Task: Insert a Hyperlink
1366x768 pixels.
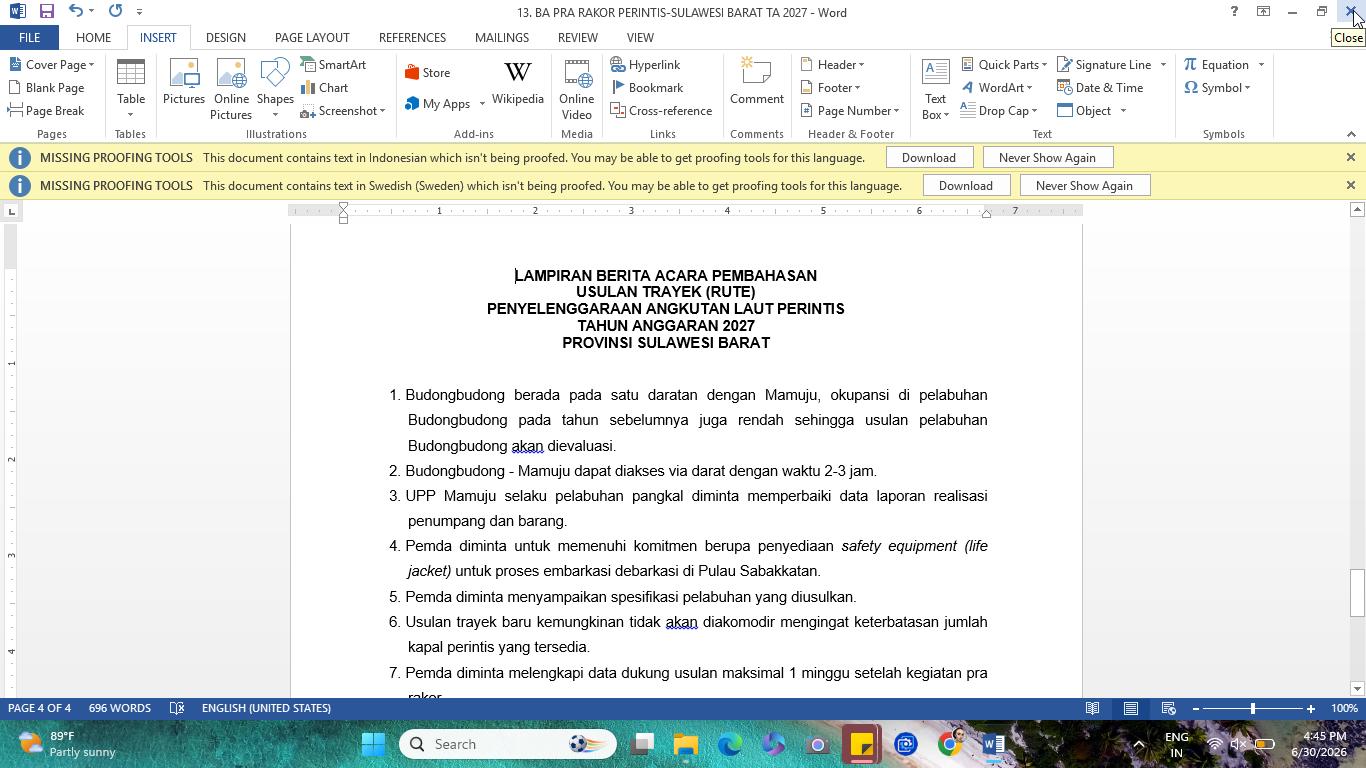Action: (646, 64)
